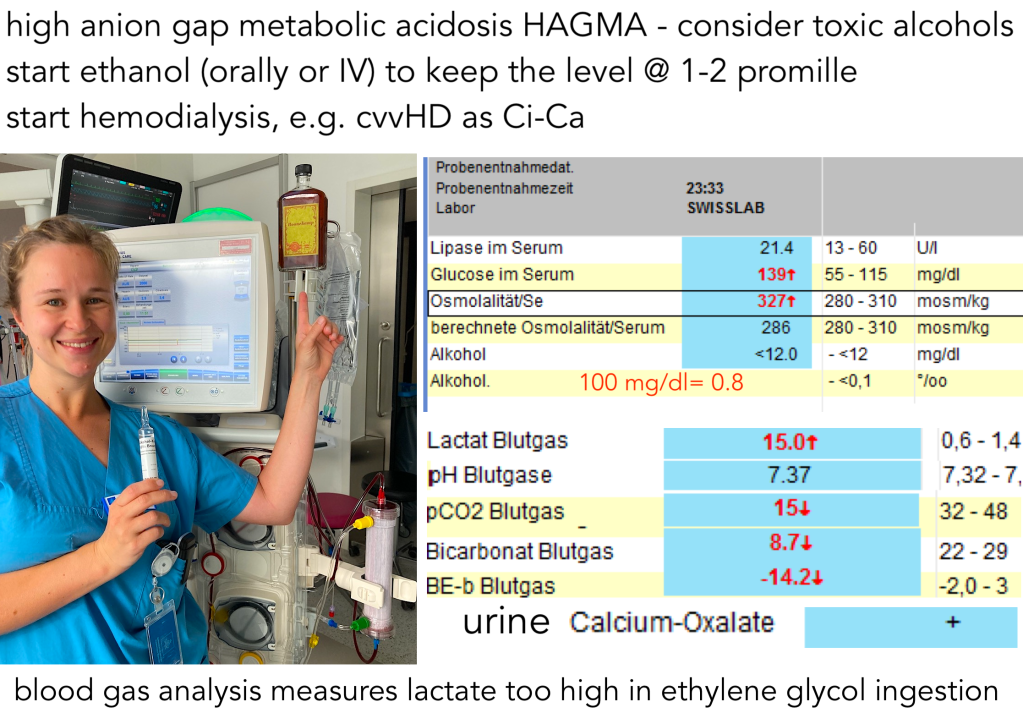Select the highlighted Osmolalität/Se value 327
Image resolution: width=1023 pixels, height=713 pixels.
[x=775, y=302]
